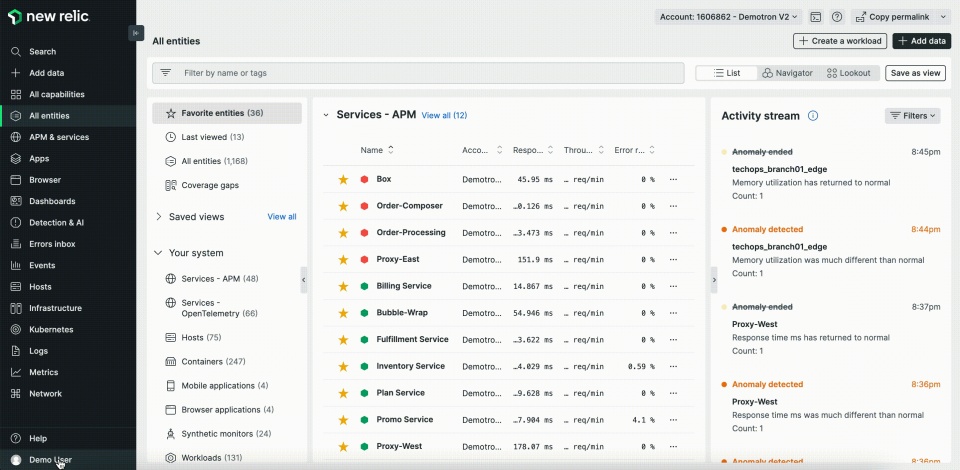Open Saved views View all link
This screenshot has width=960, height=470.
coord(282,217)
